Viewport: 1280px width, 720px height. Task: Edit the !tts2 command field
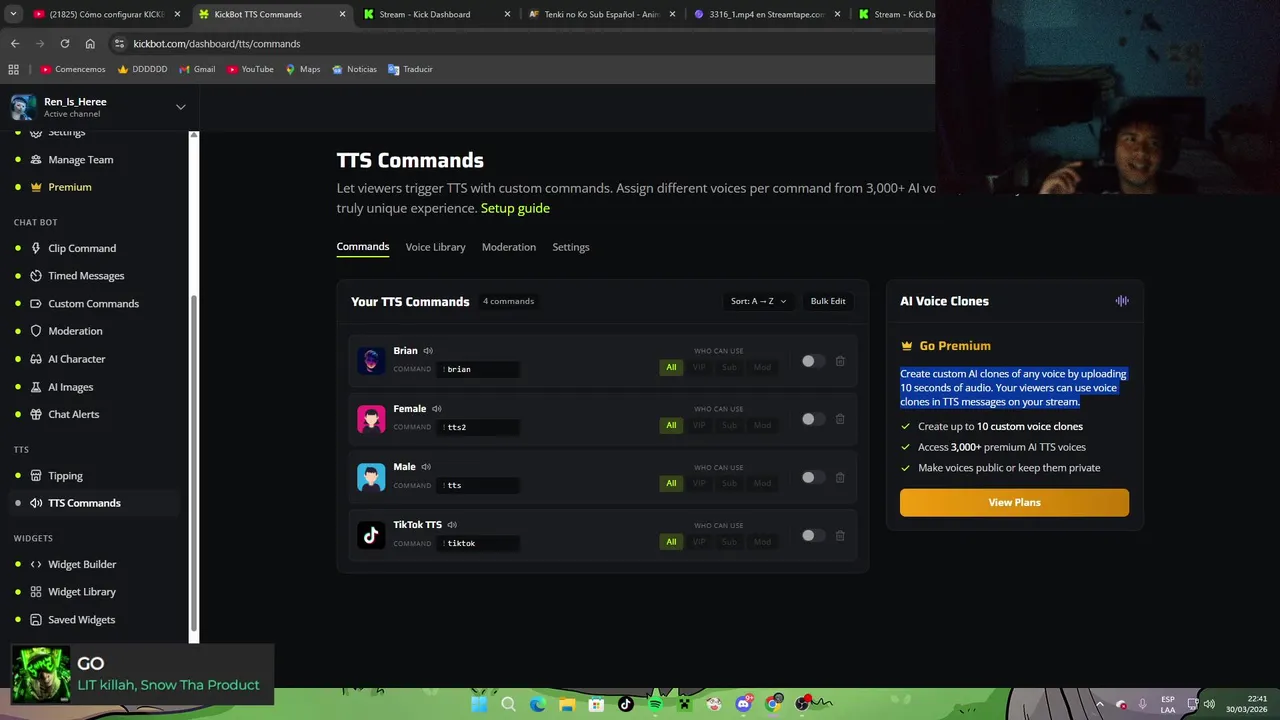tap(479, 427)
